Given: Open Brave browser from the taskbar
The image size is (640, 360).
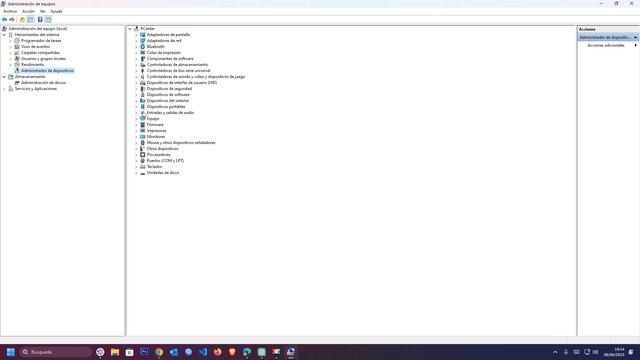Looking at the screenshot, I should coord(232,352).
